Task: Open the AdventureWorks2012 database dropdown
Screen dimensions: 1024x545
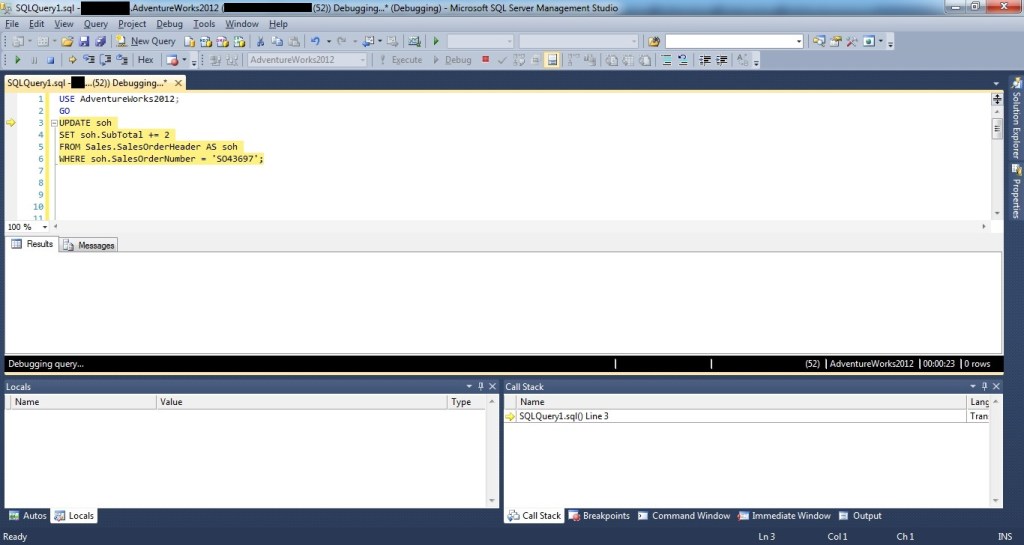Action: tap(308, 60)
